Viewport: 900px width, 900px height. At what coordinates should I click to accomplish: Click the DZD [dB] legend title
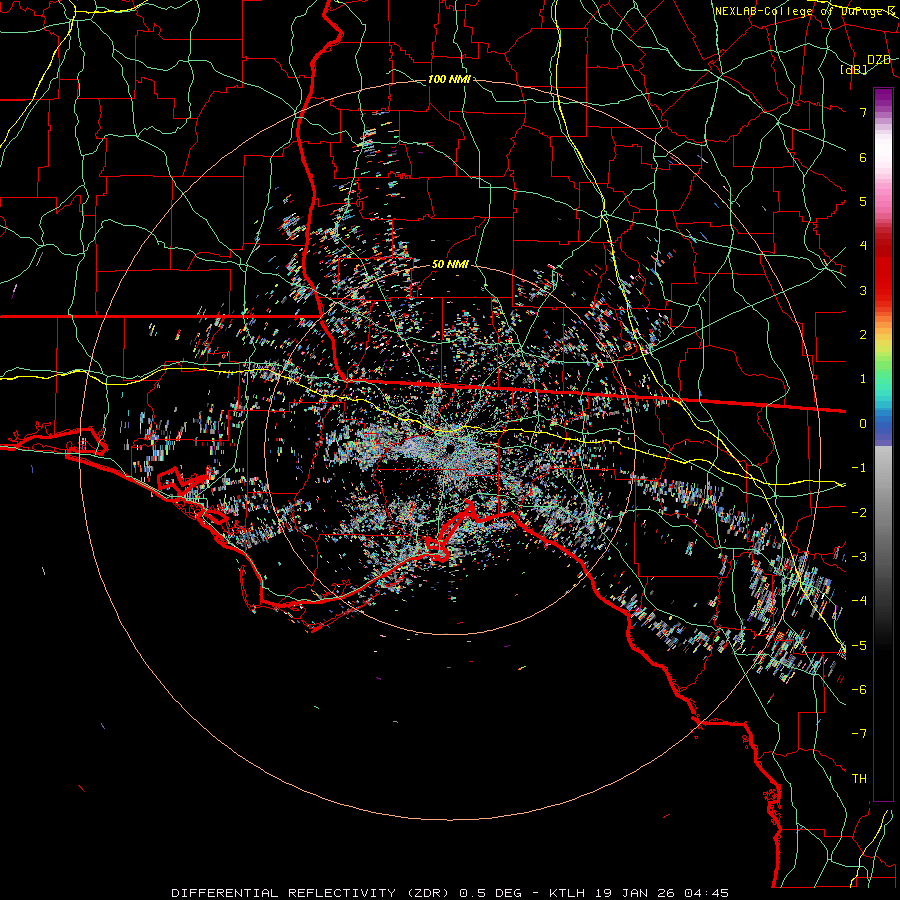tap(866, 64)
